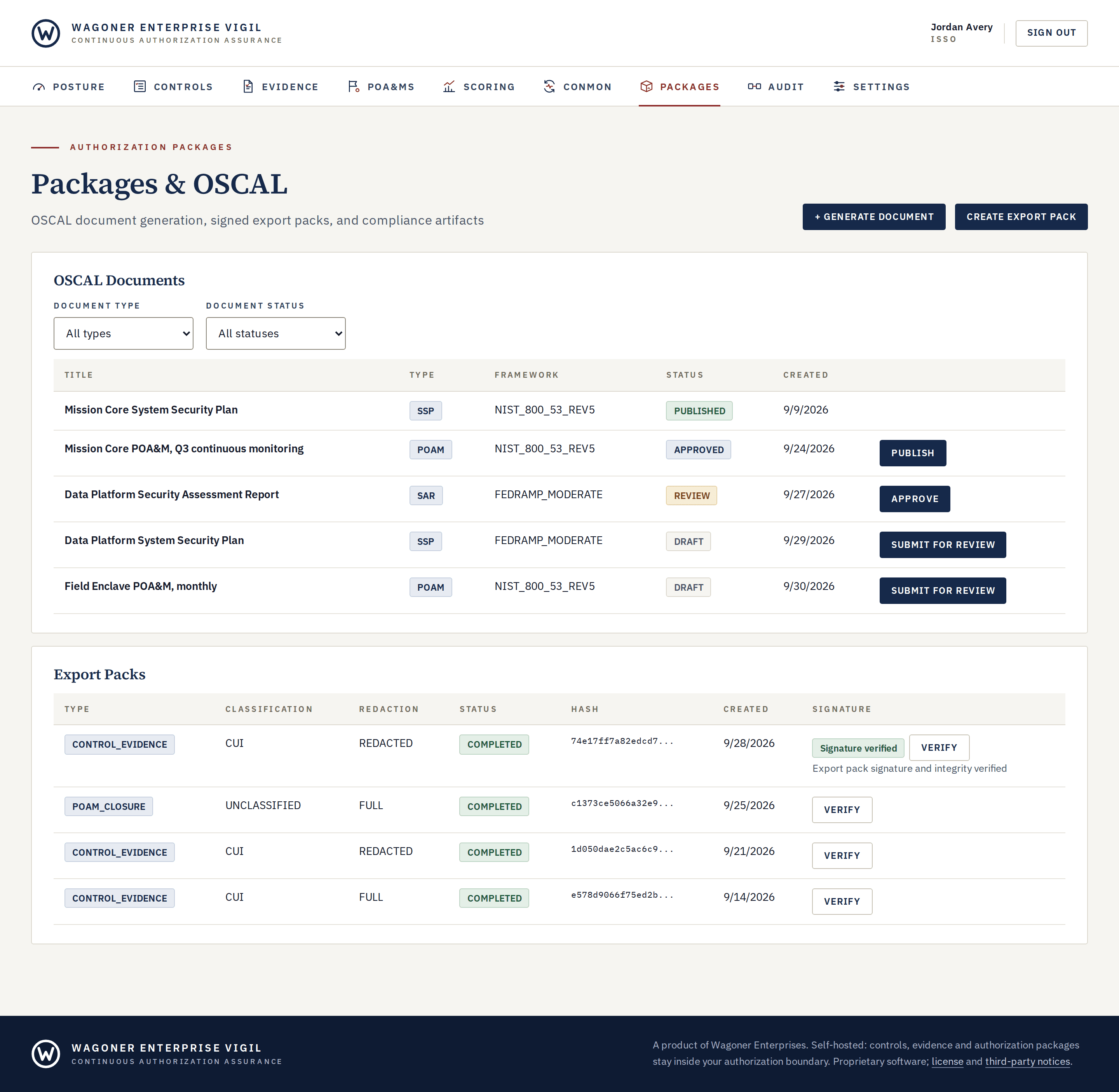Click the Wagoner W logo in header
Image resolution: width=1119 pixels, height=1092 pixels.
pos(46,33)
